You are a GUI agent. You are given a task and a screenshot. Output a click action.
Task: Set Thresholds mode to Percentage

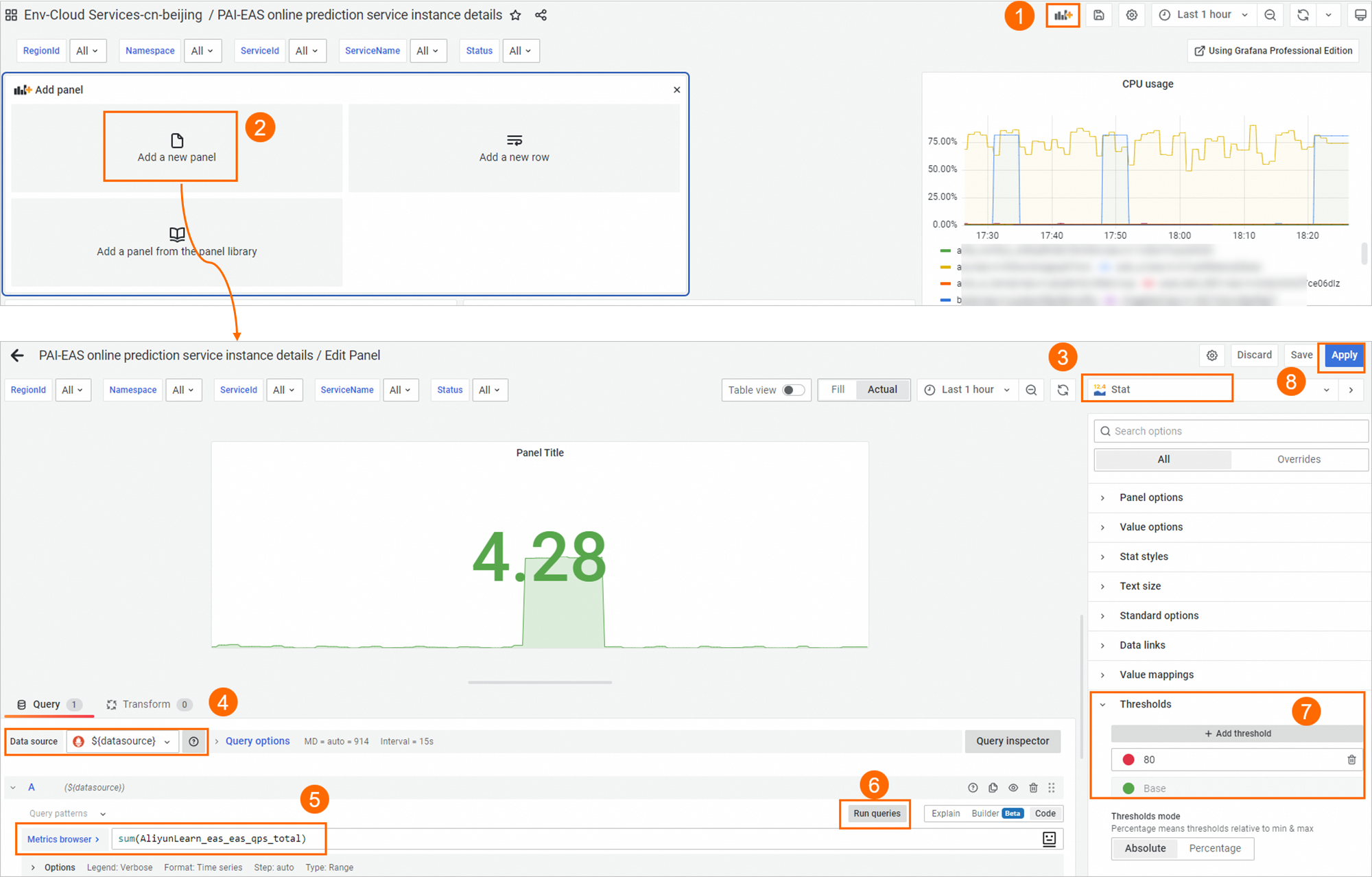tap(1214, 848)
